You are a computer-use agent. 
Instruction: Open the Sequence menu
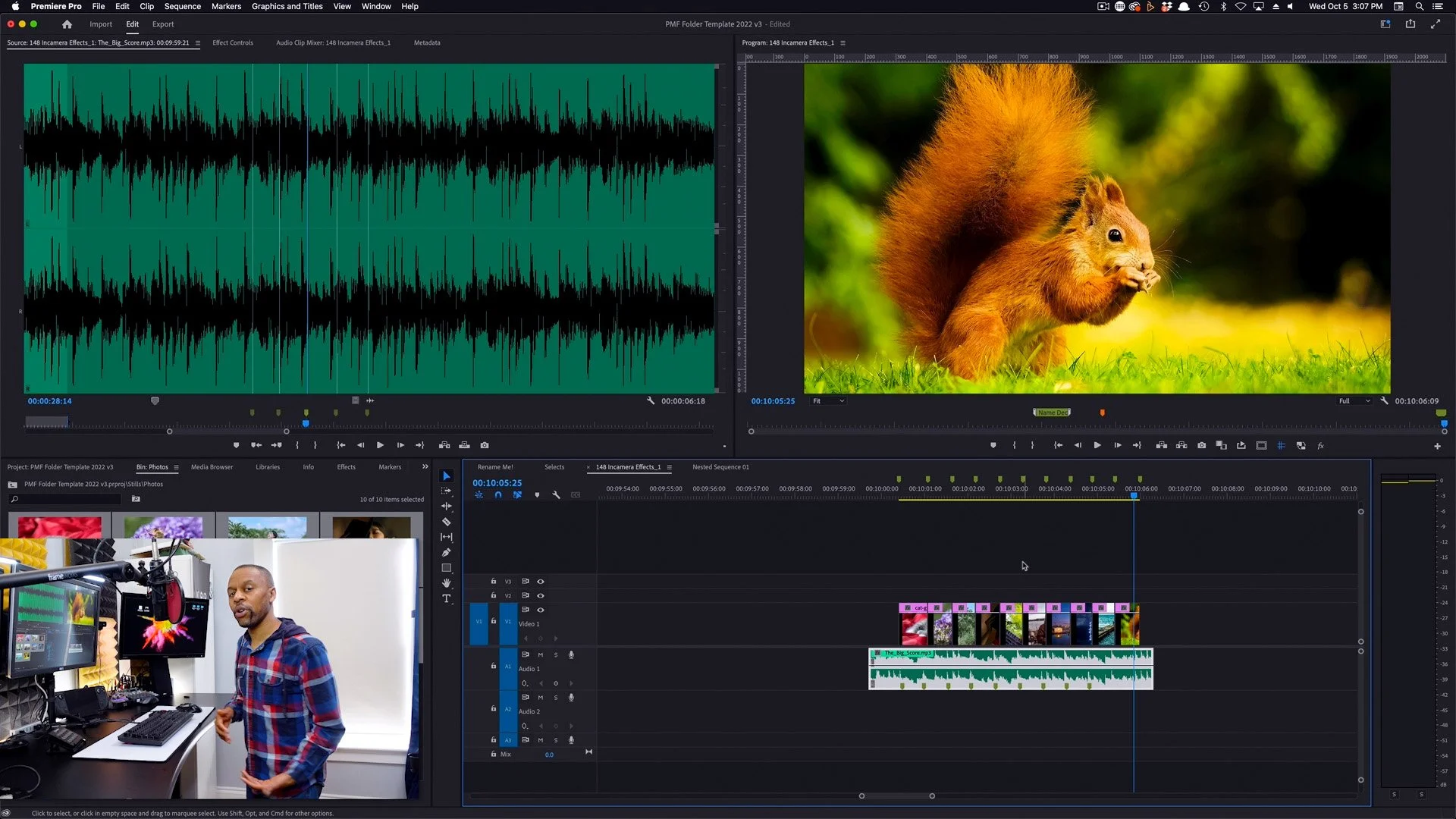pos(182,6)
